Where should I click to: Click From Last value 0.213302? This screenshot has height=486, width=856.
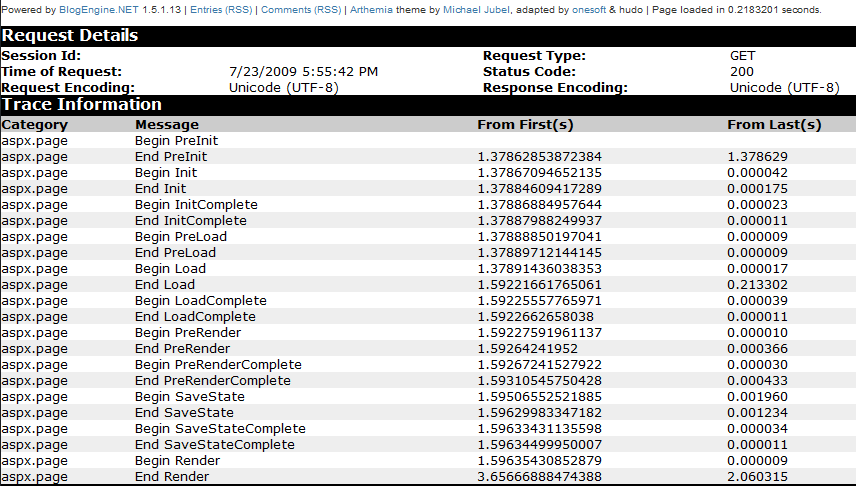click(757, 285)
